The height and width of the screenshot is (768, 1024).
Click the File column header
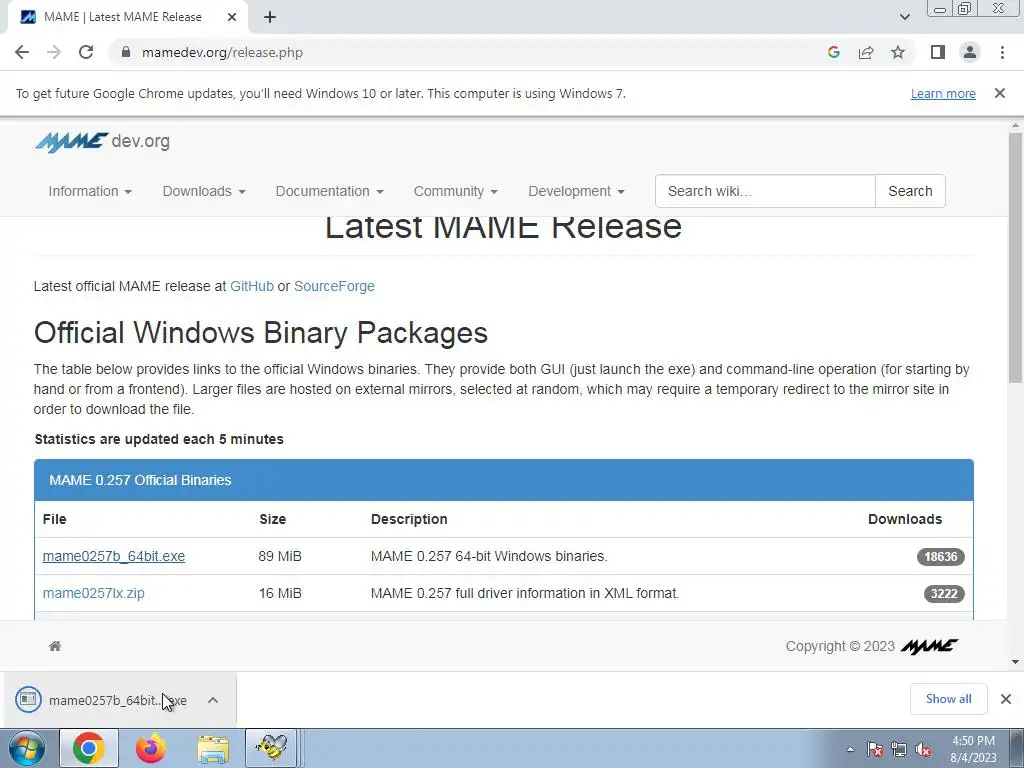click(54, 519)
